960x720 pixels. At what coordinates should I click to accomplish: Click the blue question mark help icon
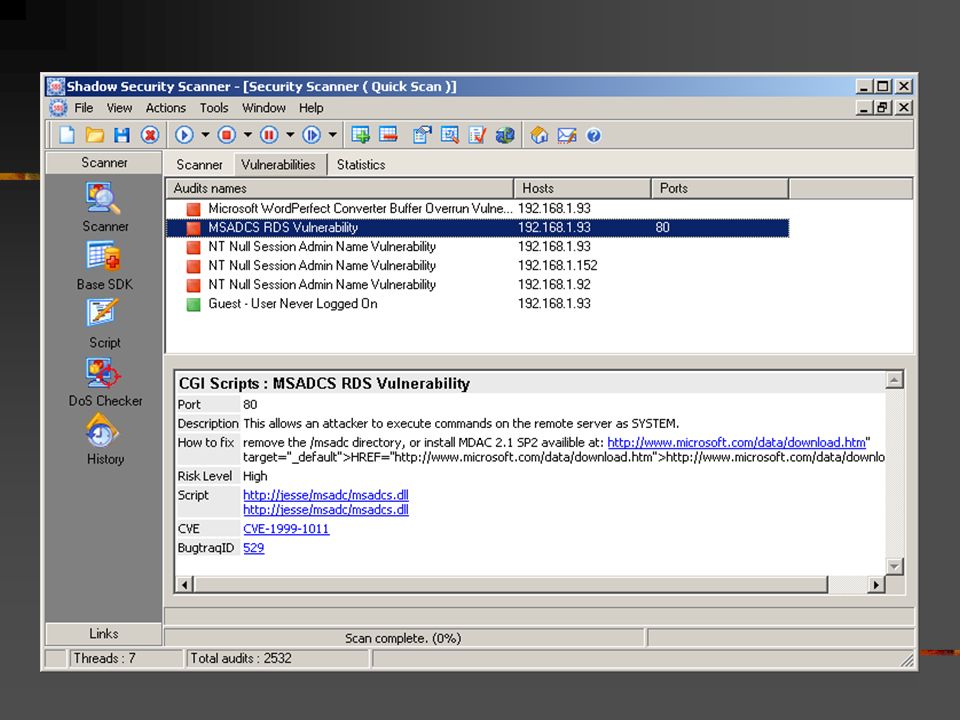pyautogui.click(x=593, y=135)
